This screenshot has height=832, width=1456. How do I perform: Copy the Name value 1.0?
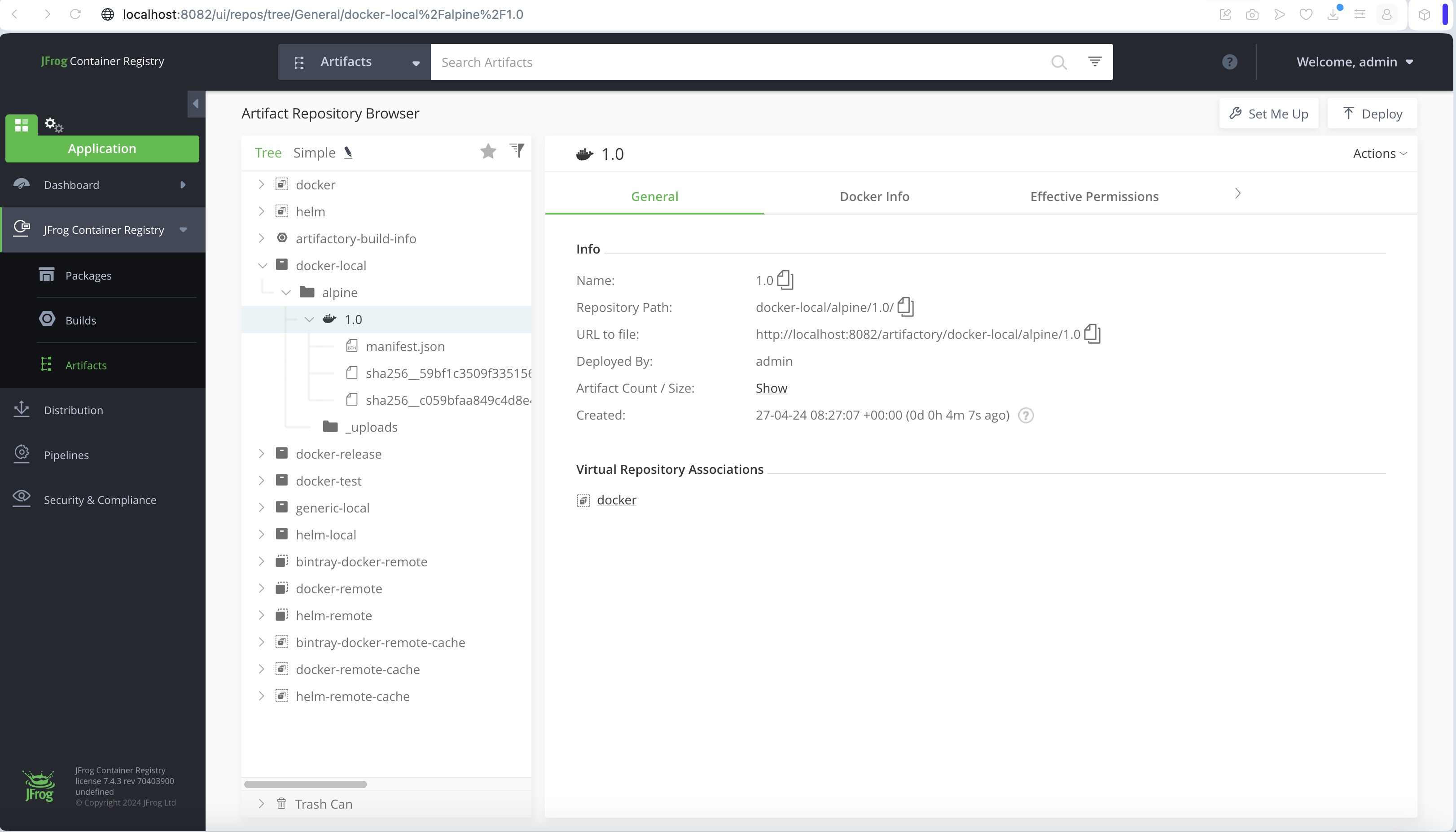point(785,280)
